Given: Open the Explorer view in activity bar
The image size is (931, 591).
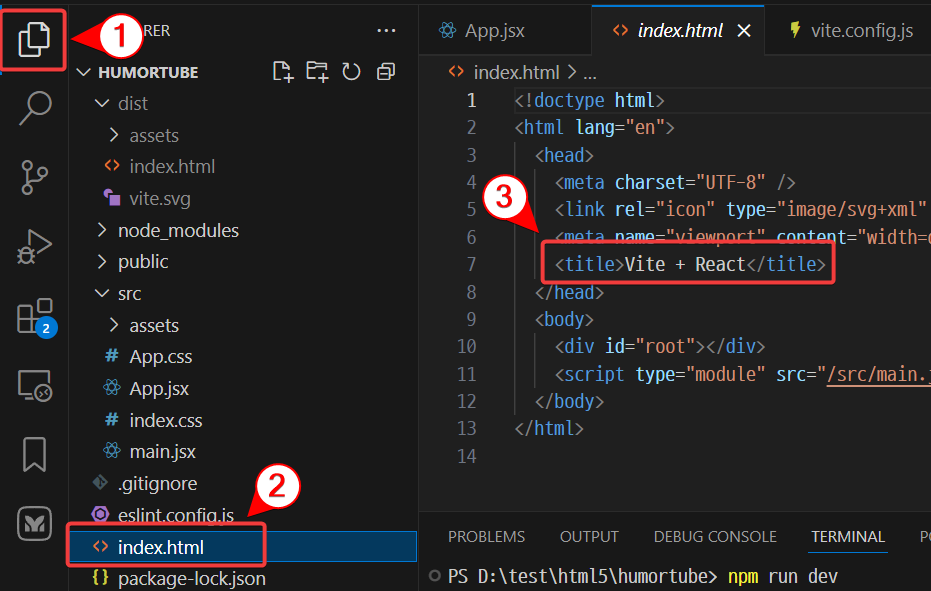Looking at the screenshot, I should [34, 40].
